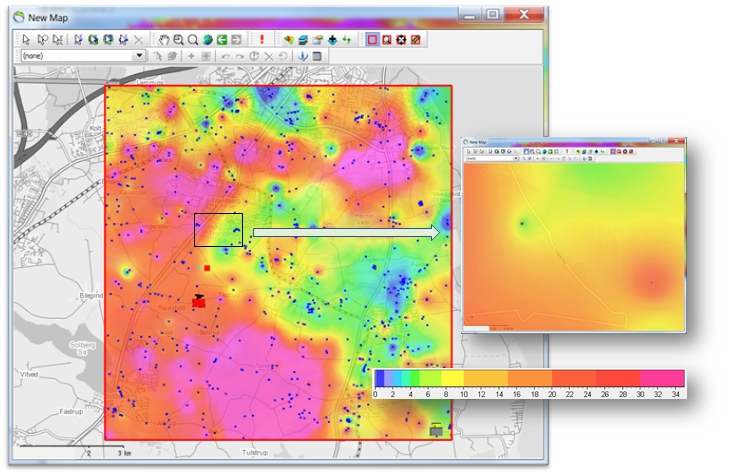
Task: Click the undo curved arrow icon
Action: coord(225,57)
